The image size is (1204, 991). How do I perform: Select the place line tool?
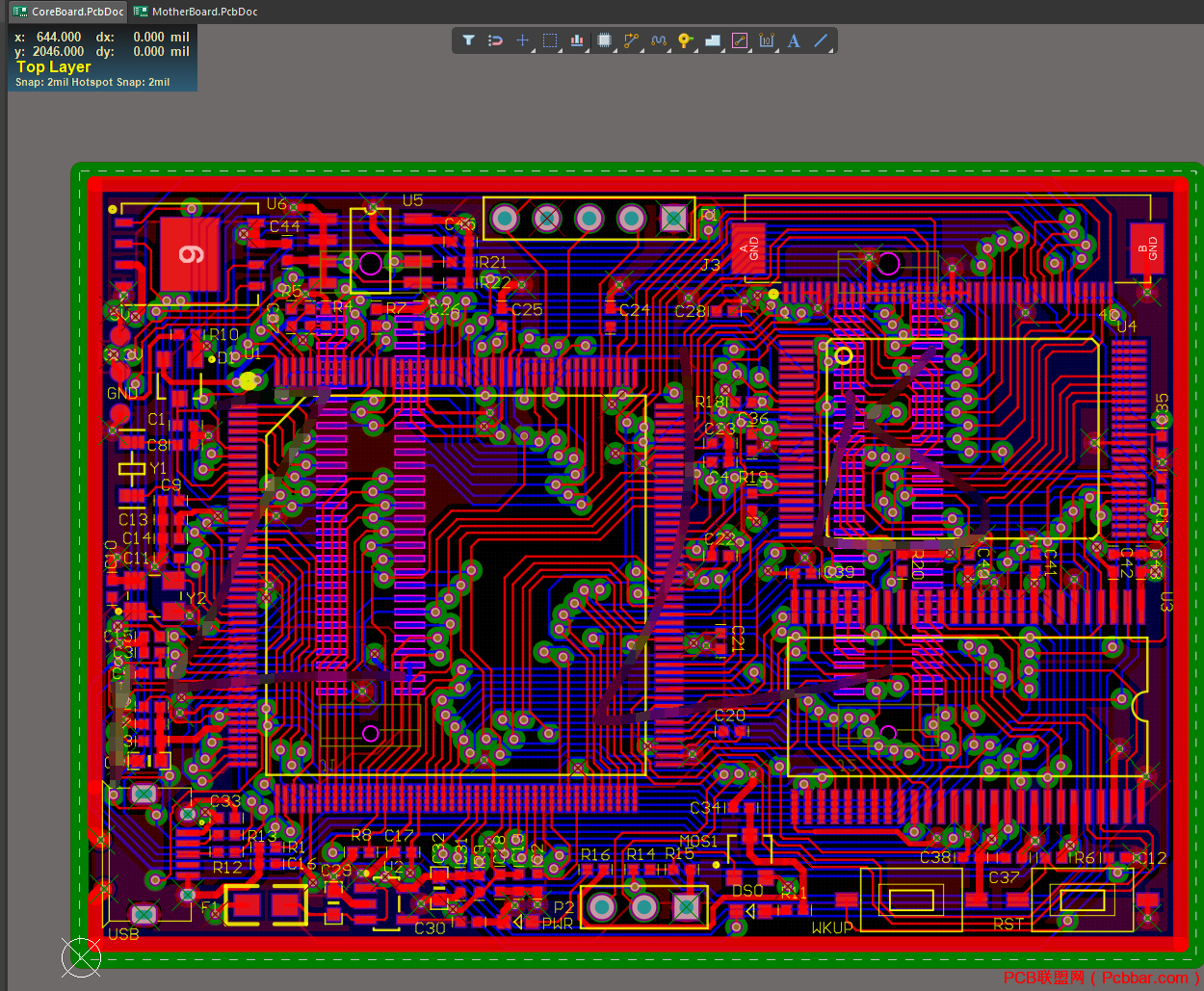pos(821,40)
